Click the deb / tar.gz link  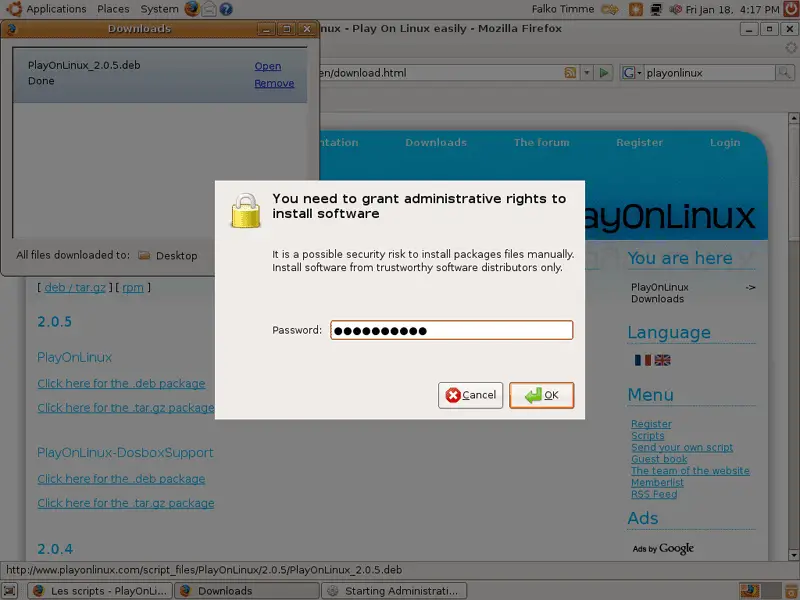pos(75,287)
